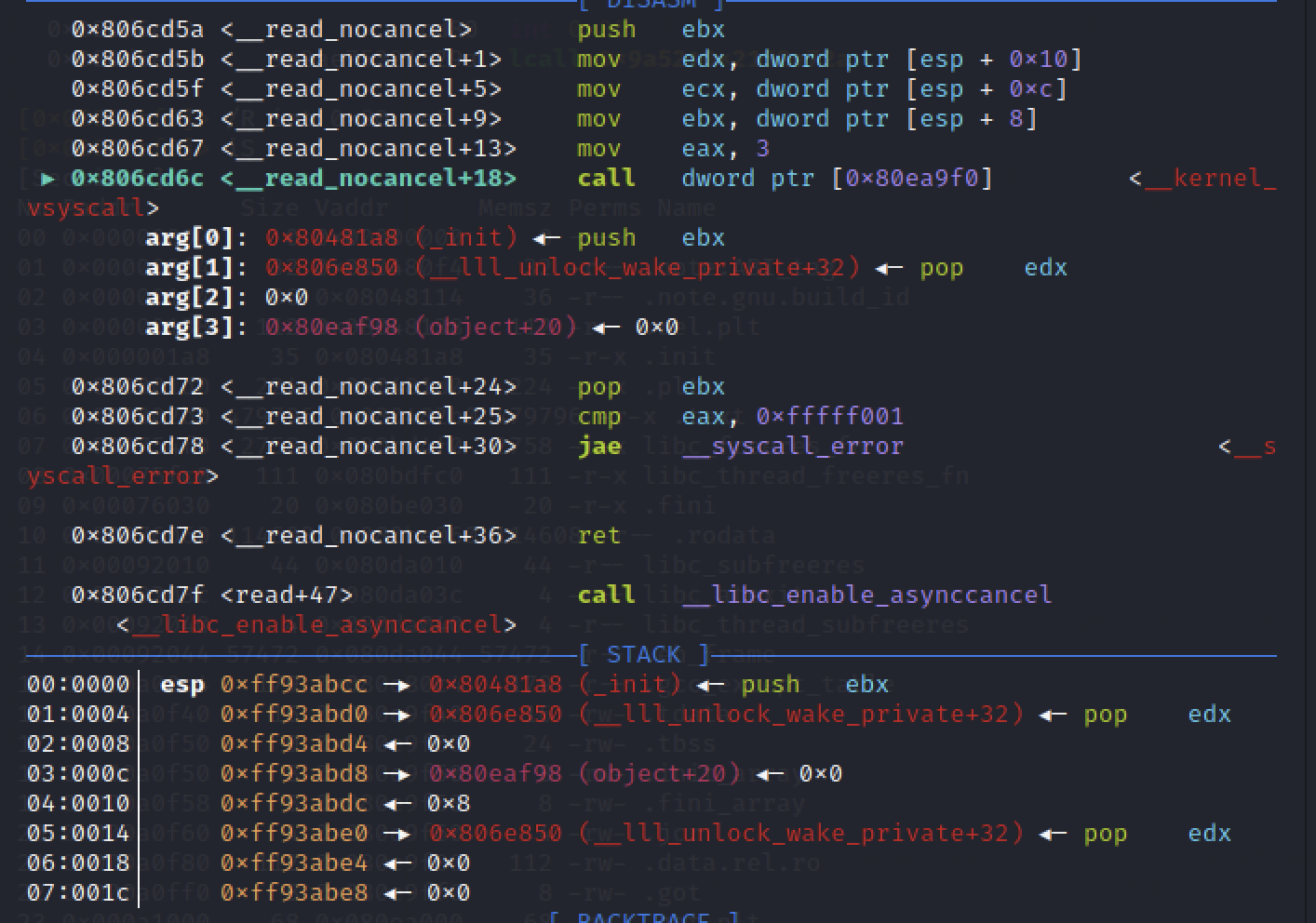Select the <__read_nocancel+5> label
Viewport: 1316px width, 923px height.
pos(361,89)
